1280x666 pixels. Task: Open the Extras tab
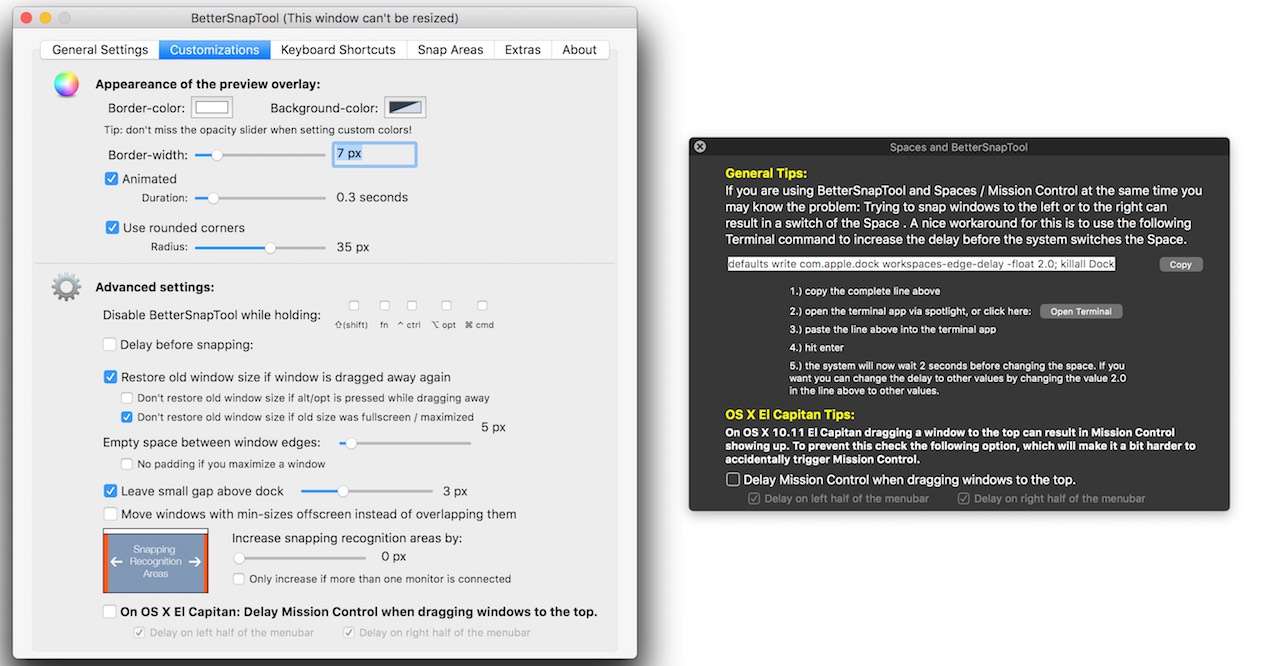(522, 50)
